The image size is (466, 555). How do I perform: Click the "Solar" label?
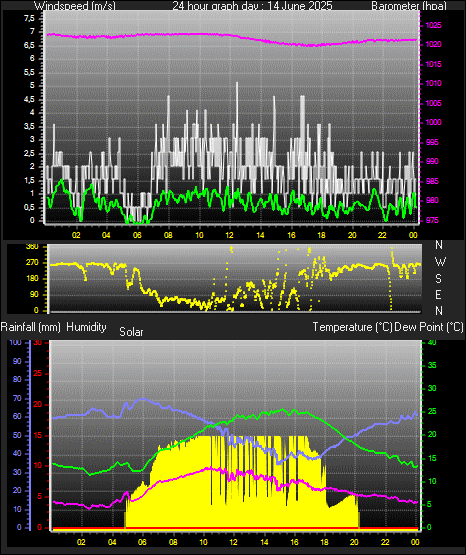tap(131, 332)
